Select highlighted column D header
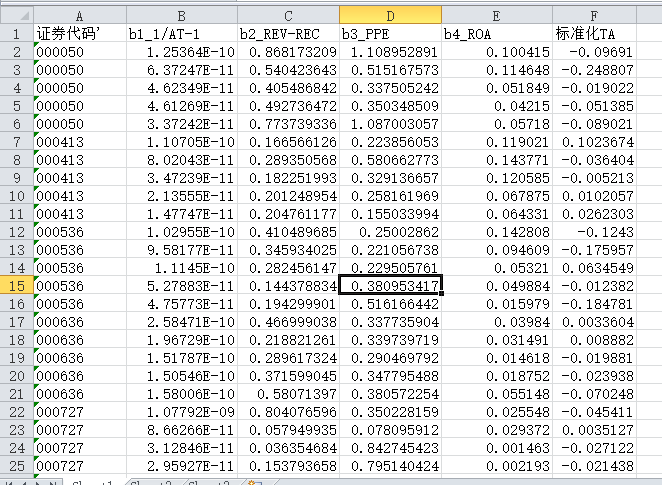 pyautogui.click(x=391, y=16)
